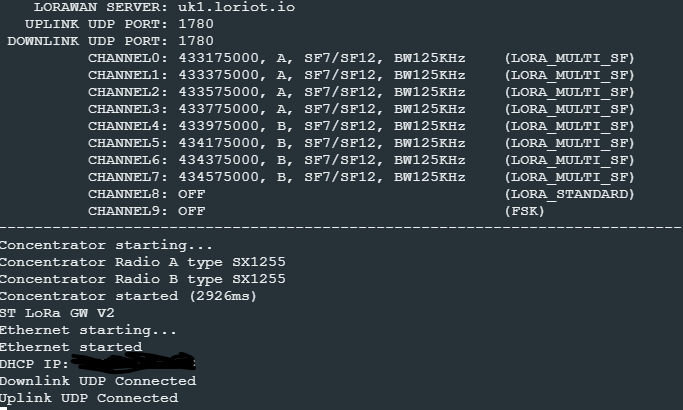Click the CHANNEL0 frequency 433175000
This screenshot has height=410, width=683.
tap(216, 58)
